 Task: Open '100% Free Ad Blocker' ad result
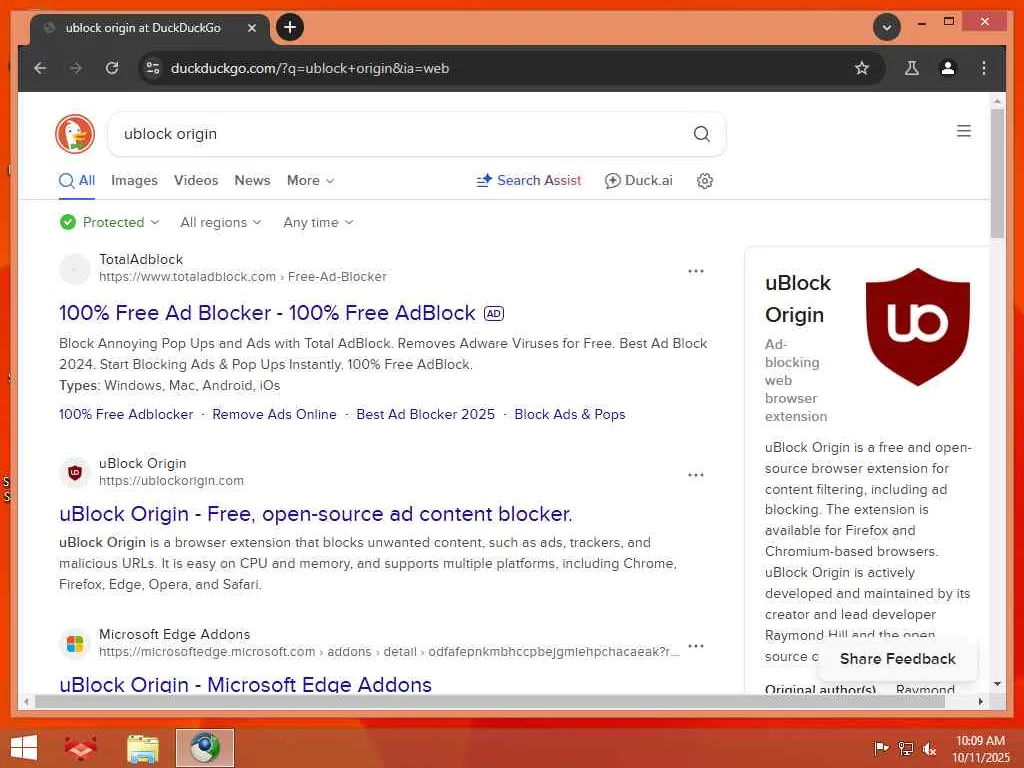267,313
